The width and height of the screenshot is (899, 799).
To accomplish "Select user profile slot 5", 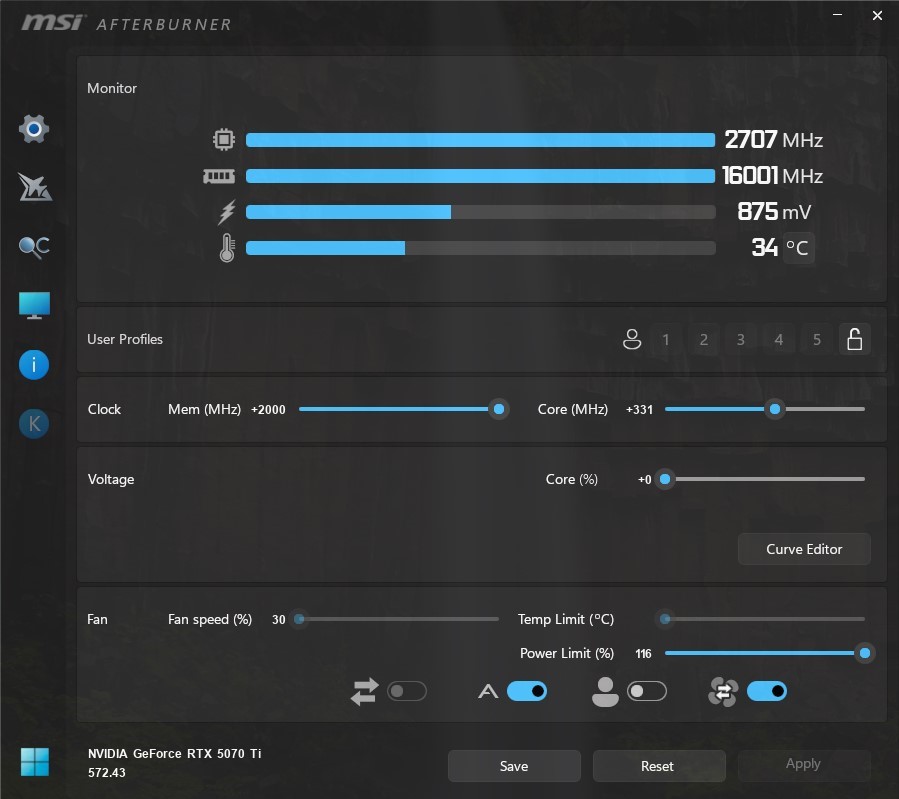I will click(x=816, y=339).
